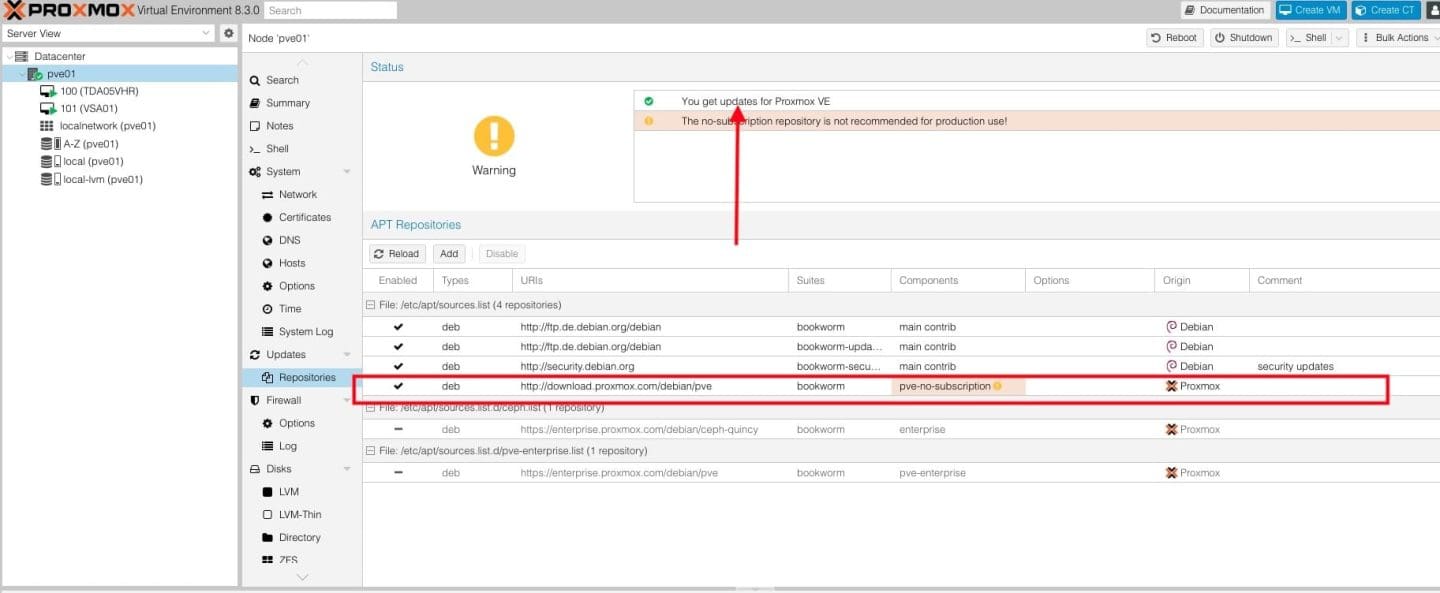Collapse the Datacenter tree node
Screen dimensions: 1440x593
[10, 57]
